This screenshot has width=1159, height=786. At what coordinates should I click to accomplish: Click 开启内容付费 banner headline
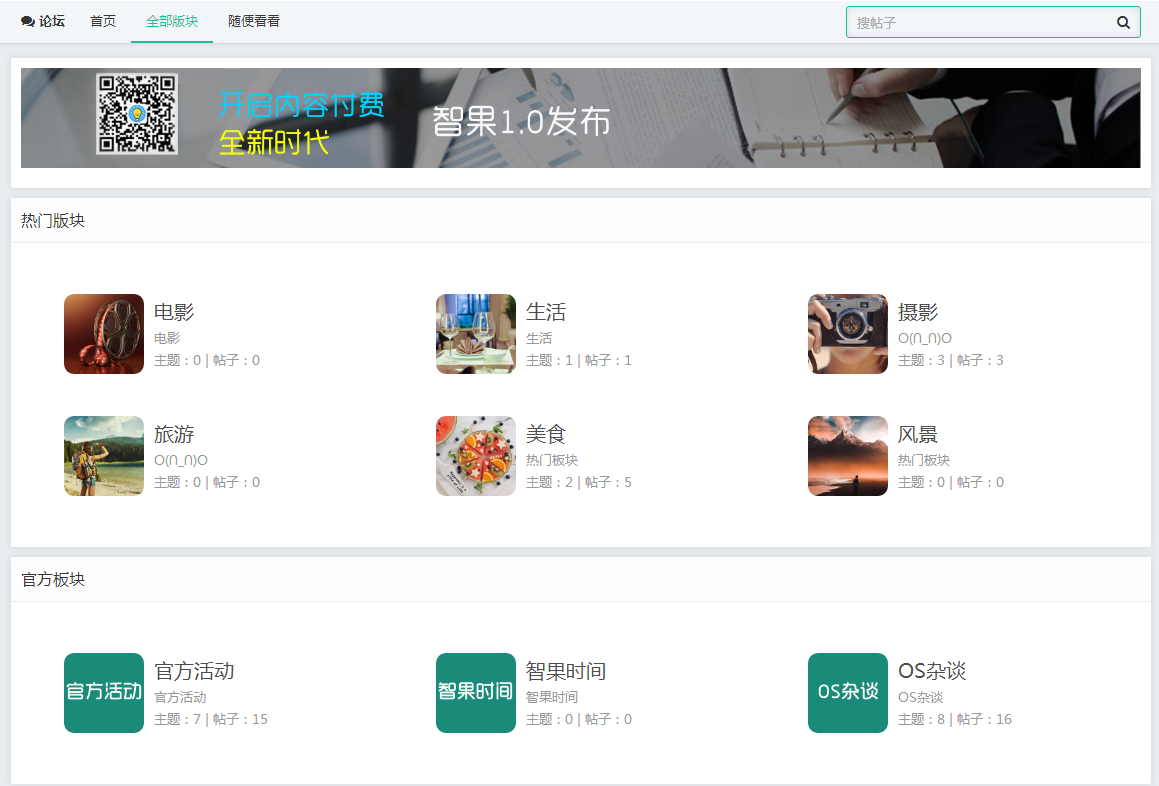[301, 105]
